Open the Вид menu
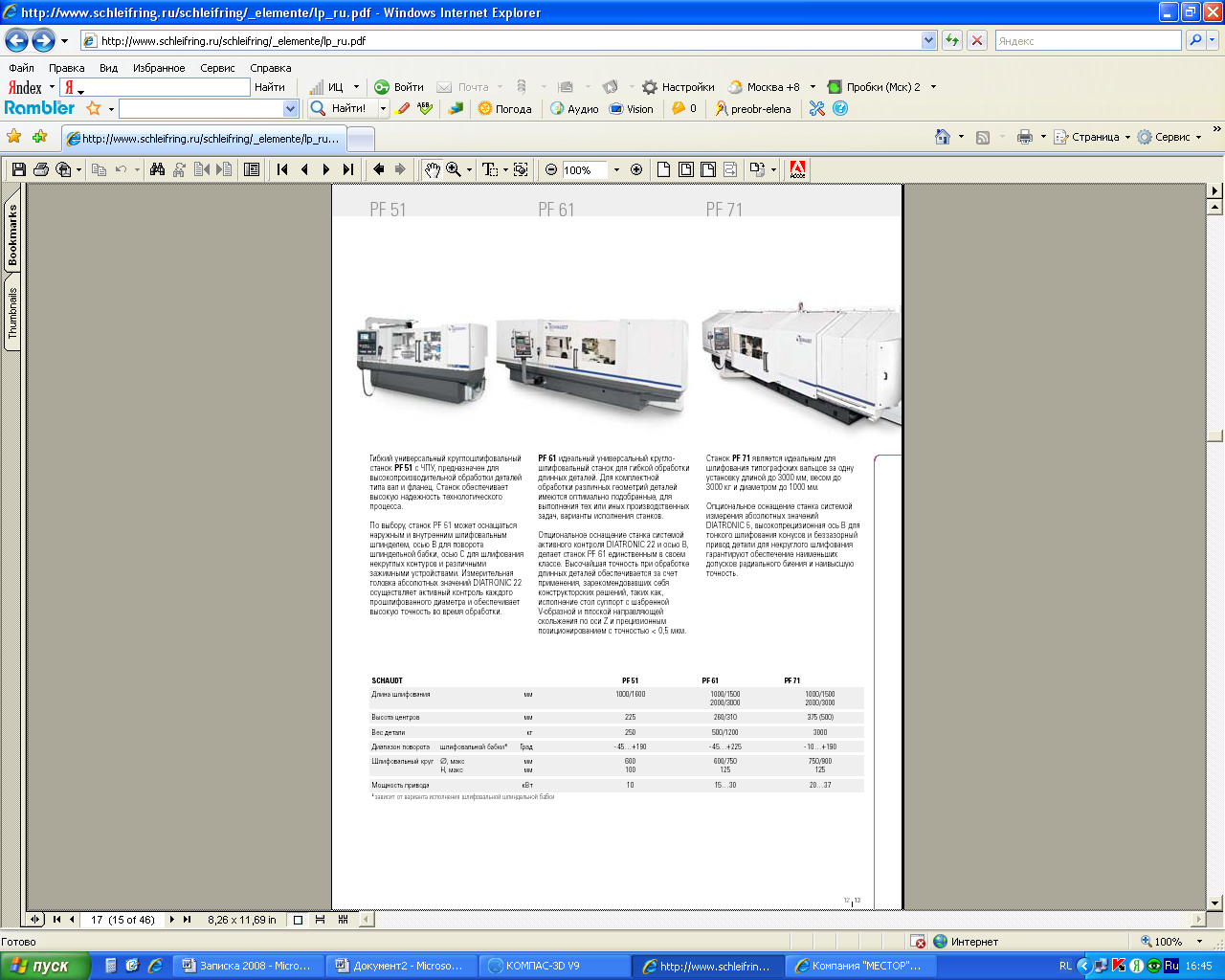 109,68
